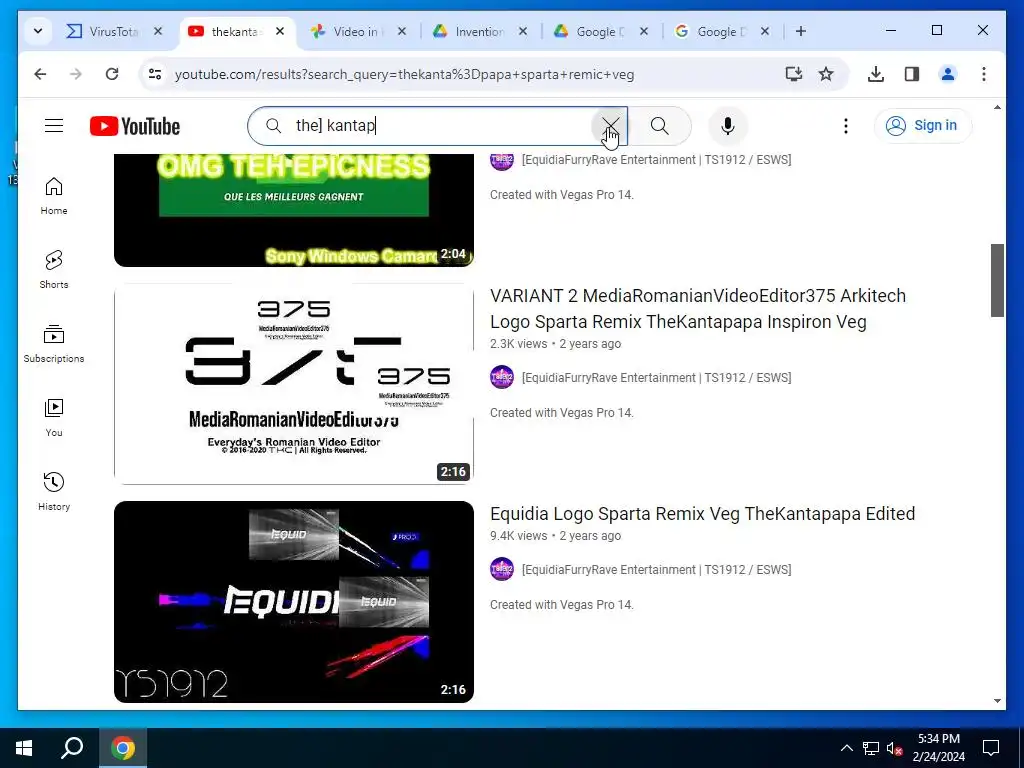This screenshot has height=768, width=1024.
Task: Click the address bar URL
Action: click(404, 74)
